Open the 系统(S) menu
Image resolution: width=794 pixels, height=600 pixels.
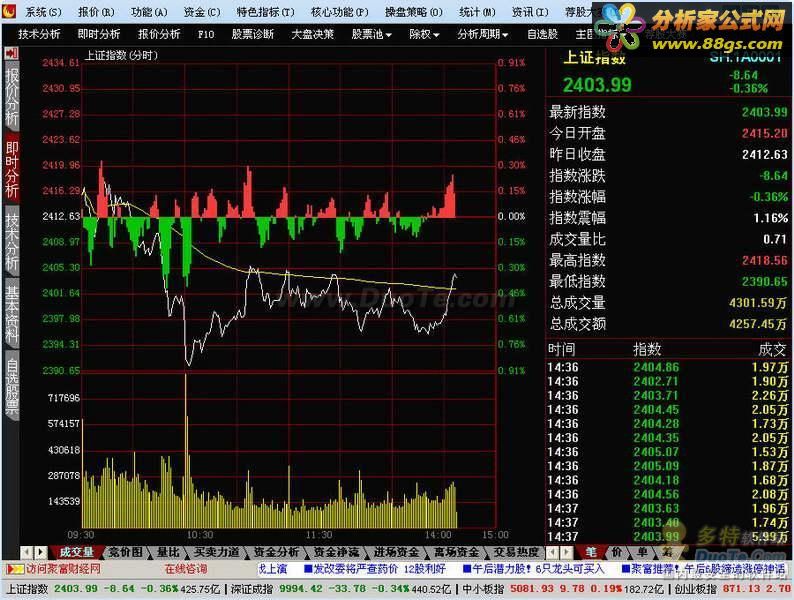(x=43, y=12)
